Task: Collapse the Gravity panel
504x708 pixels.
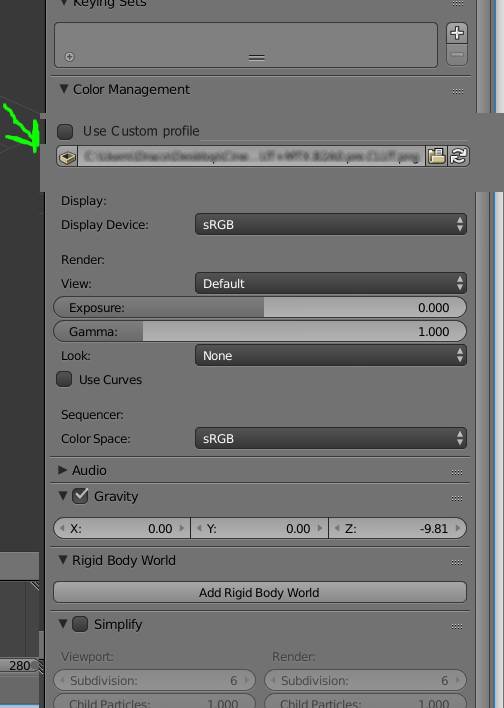Action: 63,496
